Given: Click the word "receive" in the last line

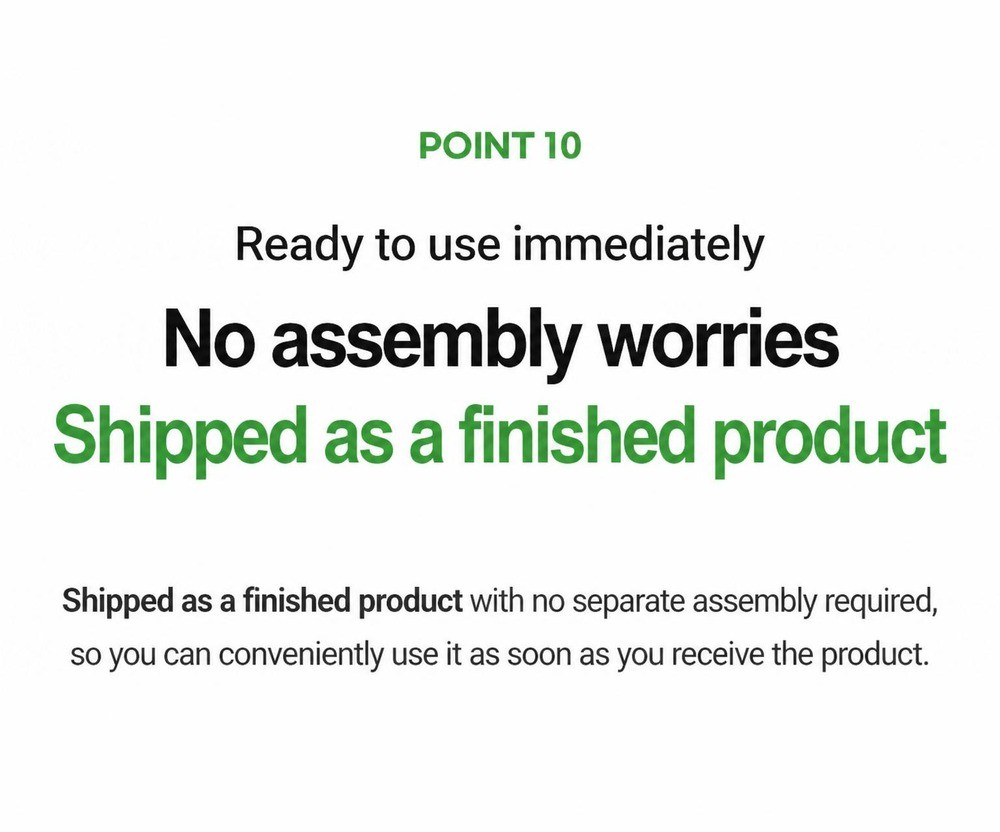Looking at the screenshot, I should pos(717,655).
